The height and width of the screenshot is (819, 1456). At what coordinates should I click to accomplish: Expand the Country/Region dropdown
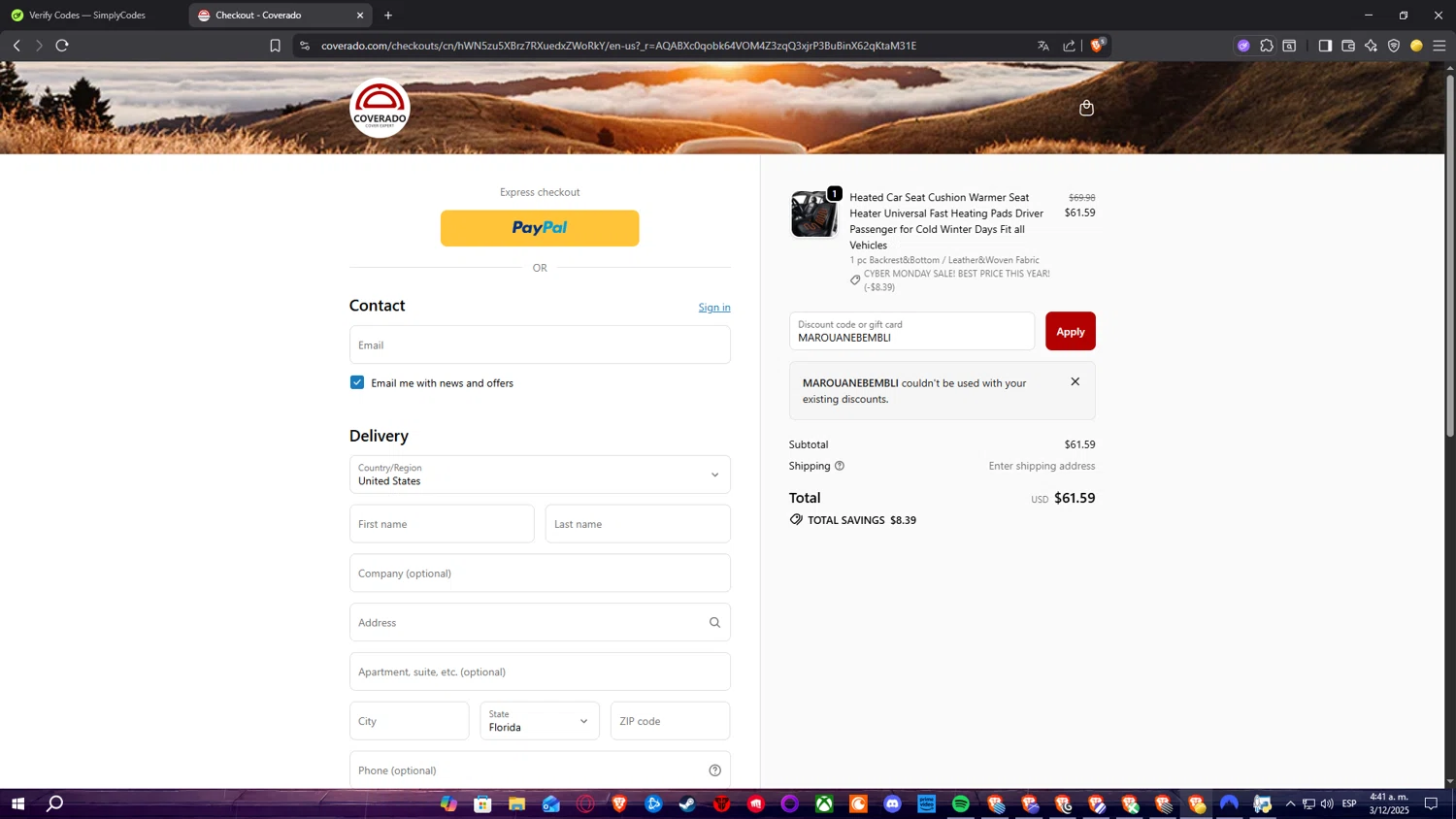(540, 475)
